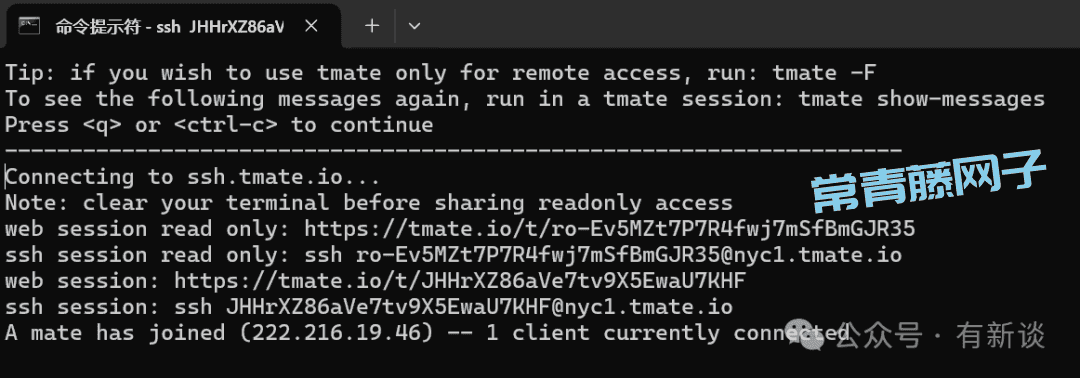Click the "tmate show-messages" command text
Viewport: 1080px width, 378px height.
(x=922, y=98)
